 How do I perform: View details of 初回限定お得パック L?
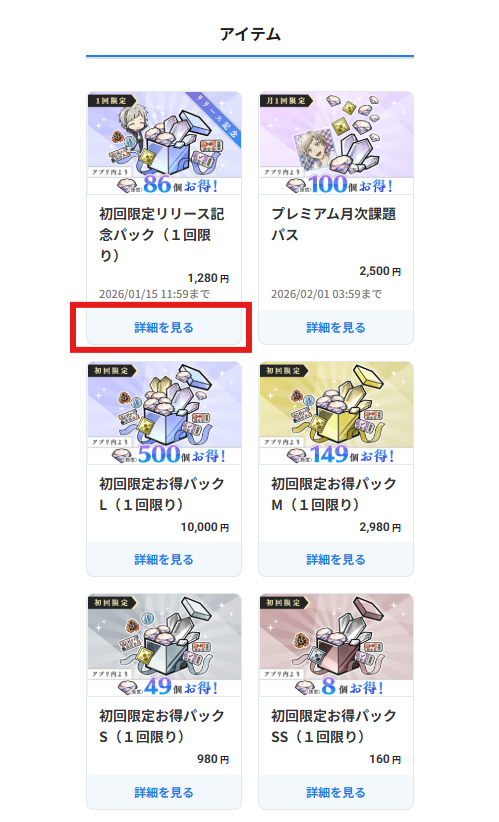point(164,559)
